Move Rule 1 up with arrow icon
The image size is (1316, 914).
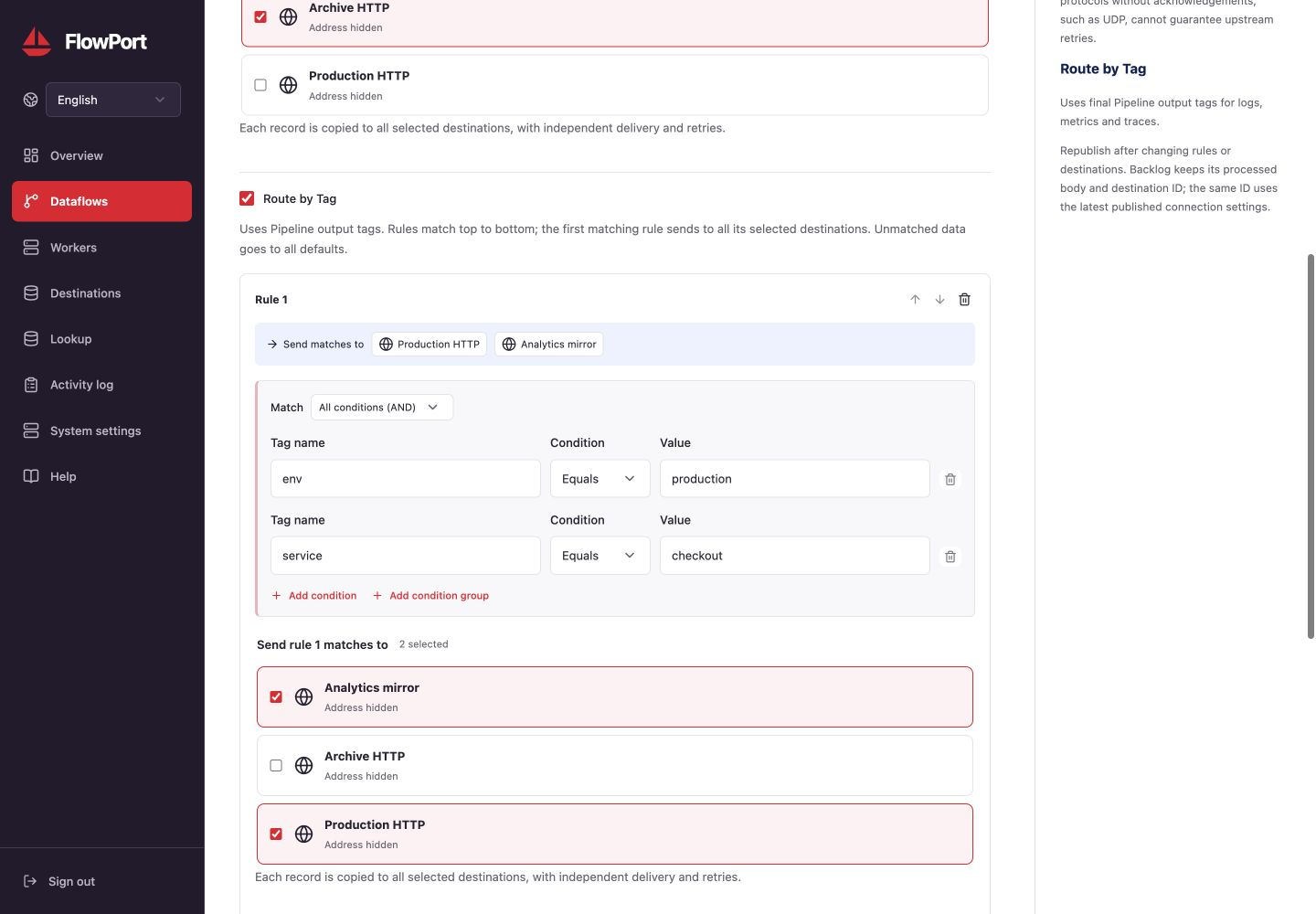(x=915, y=300)
